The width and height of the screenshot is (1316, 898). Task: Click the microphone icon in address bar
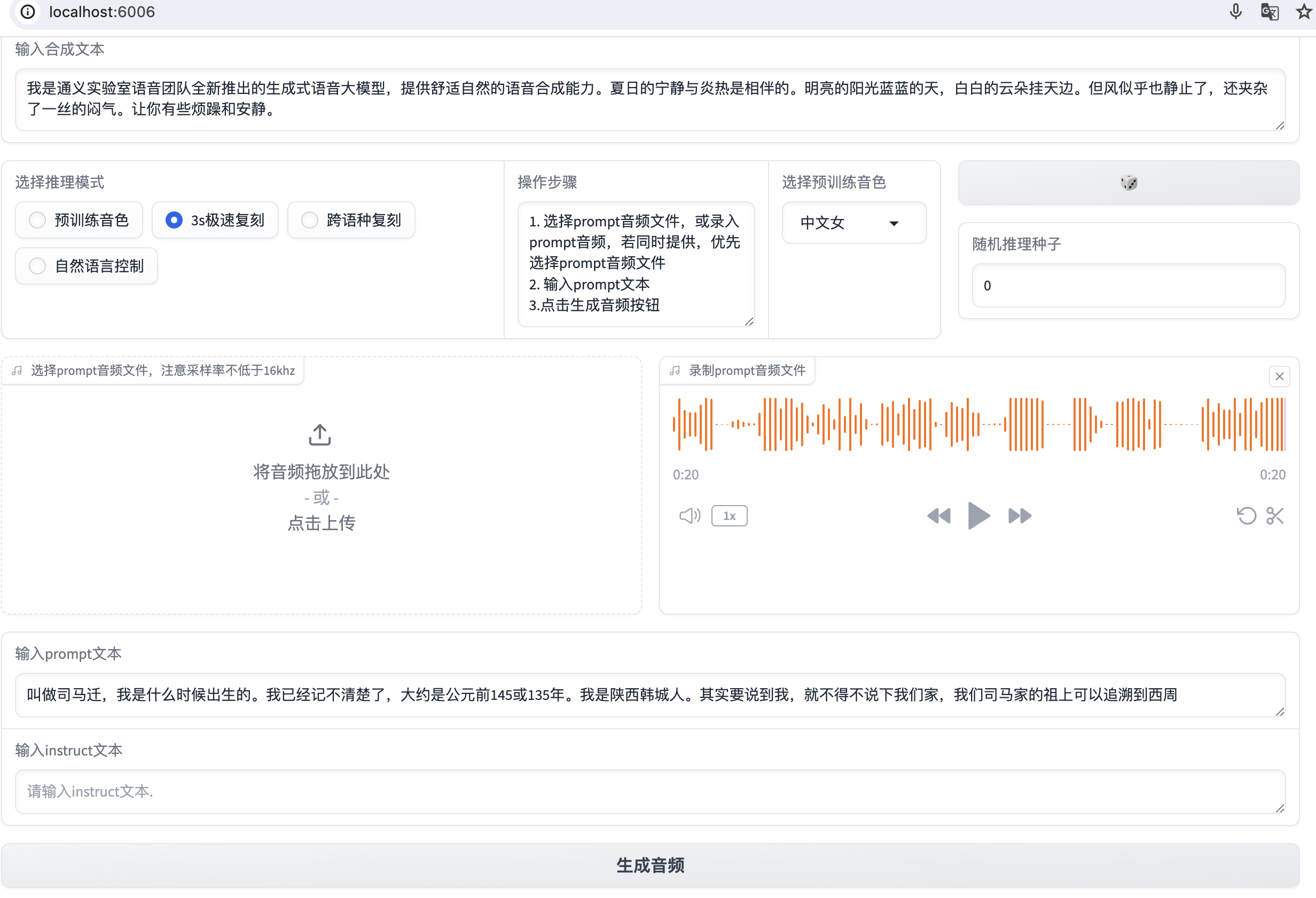coord(1235,12)
